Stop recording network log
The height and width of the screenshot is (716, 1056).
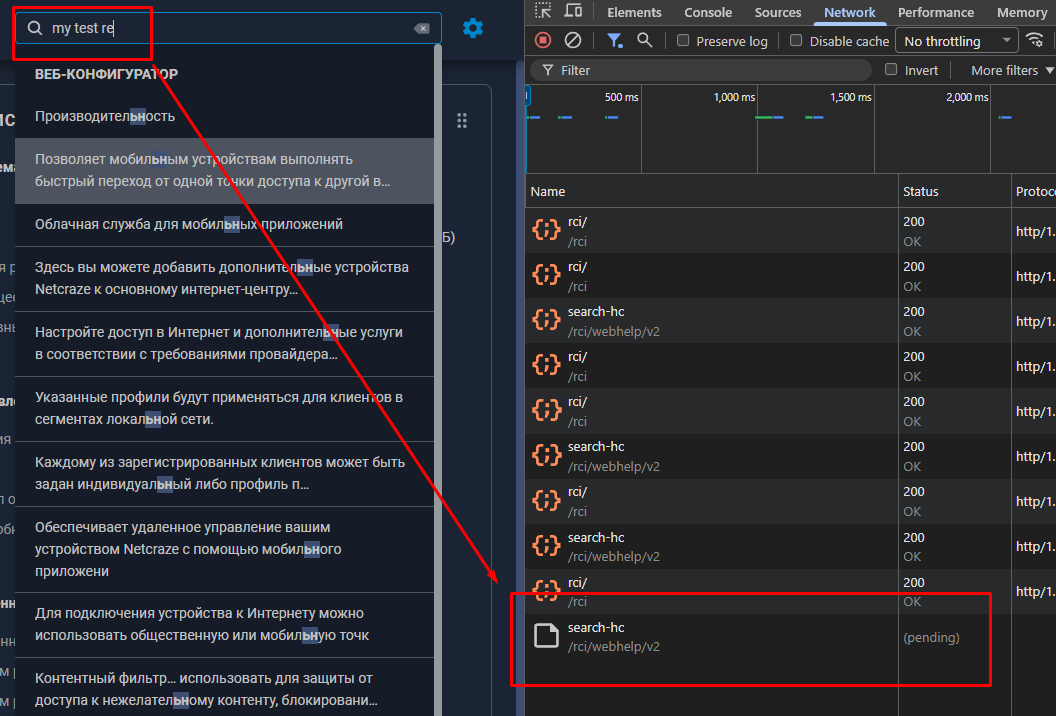(x=543, y=40)
